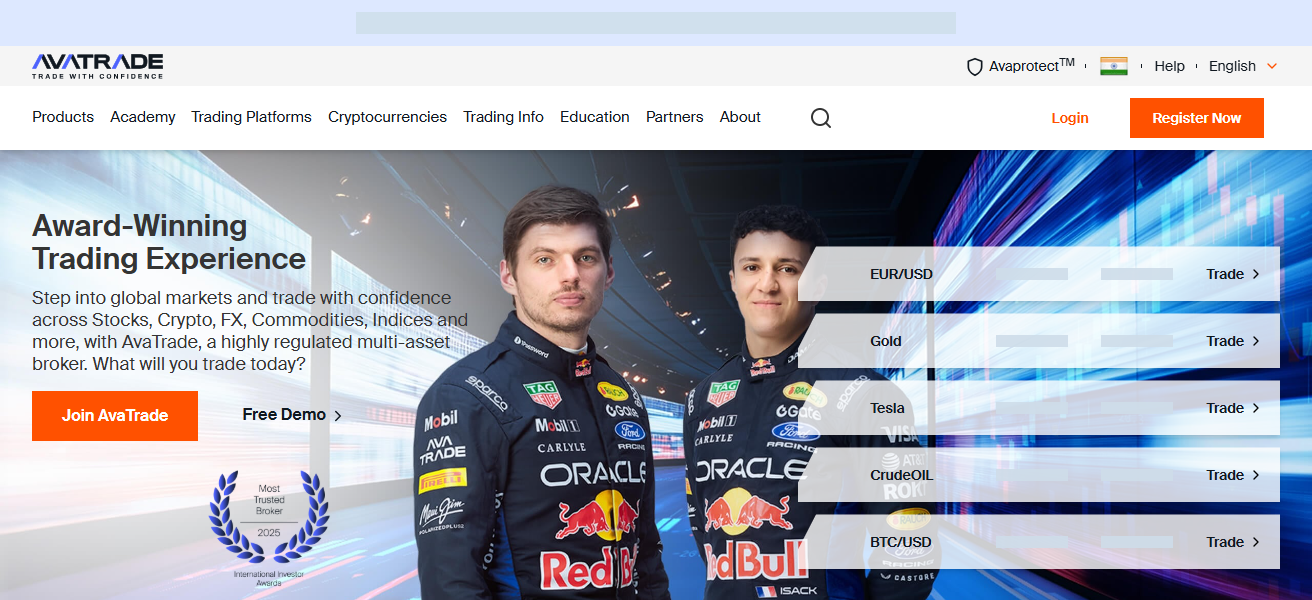Viewport: 1312px width, 600px height.
Task: Select the India flag icon
Action: tap(1114, 66)
